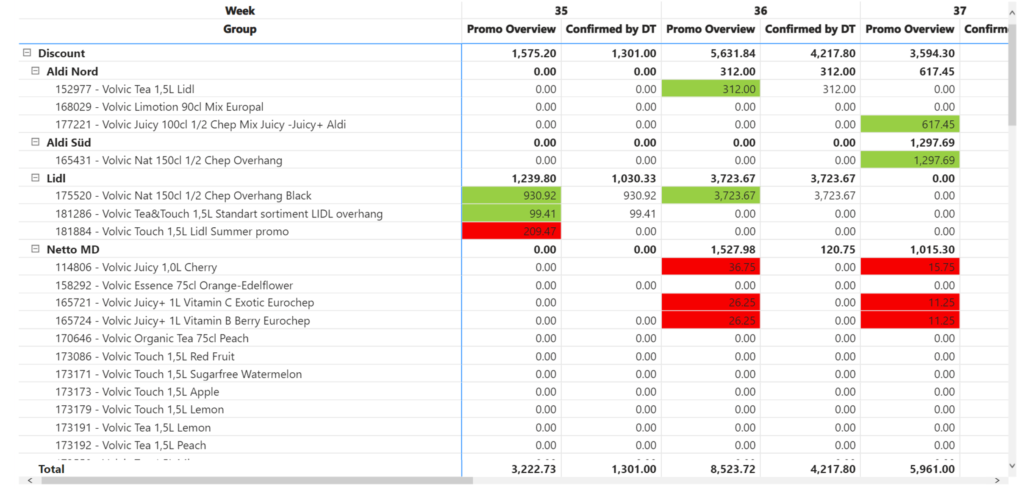
Task: Click the horizontal scrollbar right arrow
Action: click(x=997, y=480)
